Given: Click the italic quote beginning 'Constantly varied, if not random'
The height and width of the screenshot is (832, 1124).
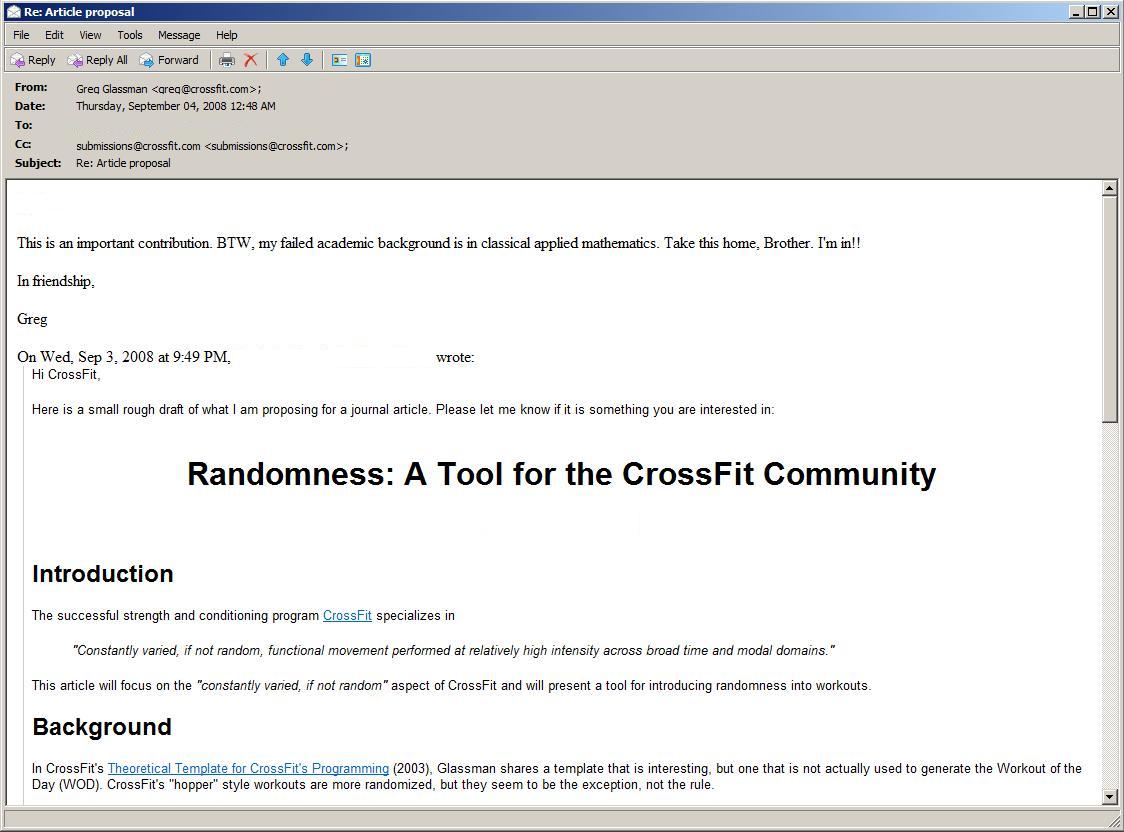Looking at the screenshot, I should tap(454, 651).
